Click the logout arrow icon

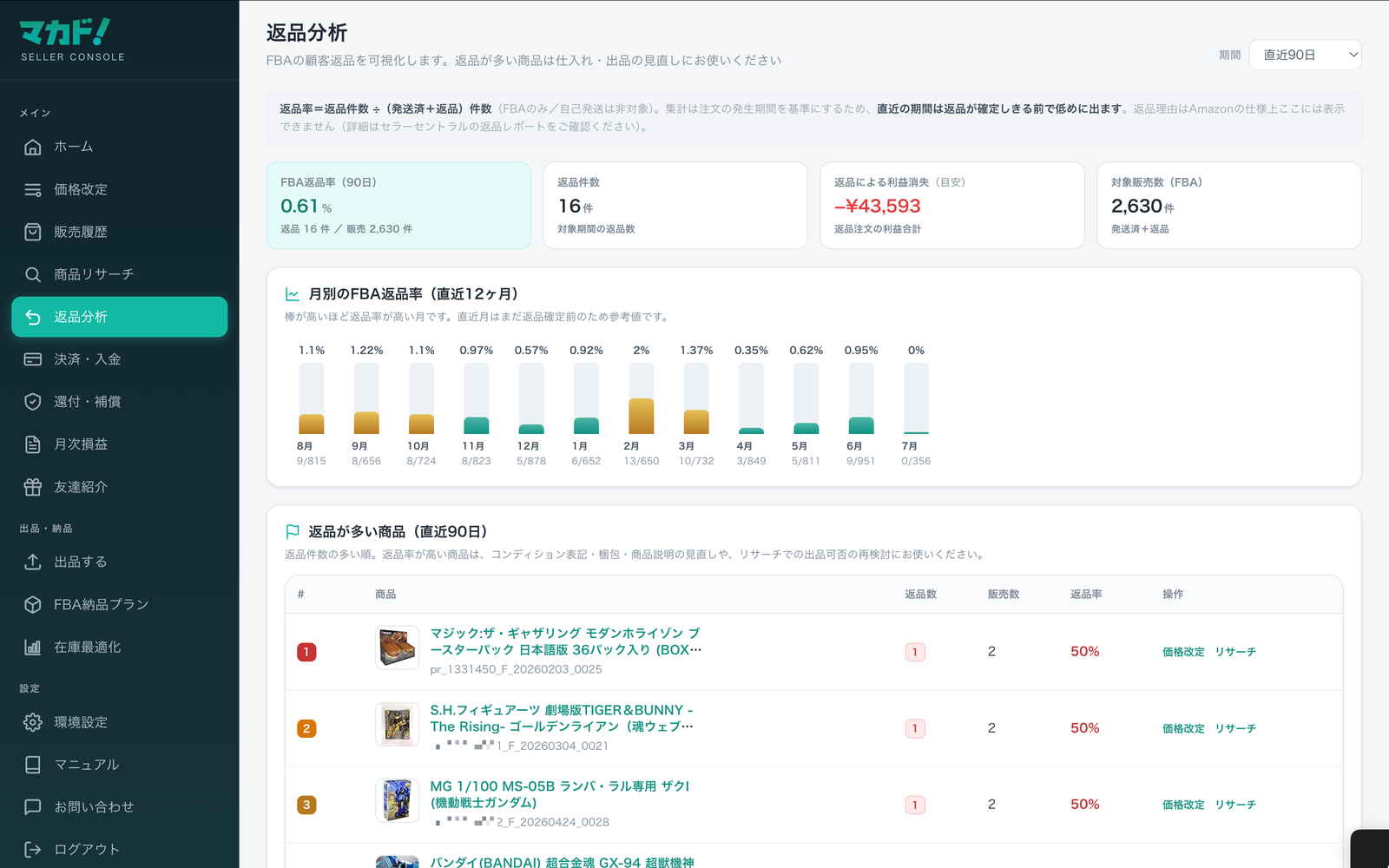point(33,849)
